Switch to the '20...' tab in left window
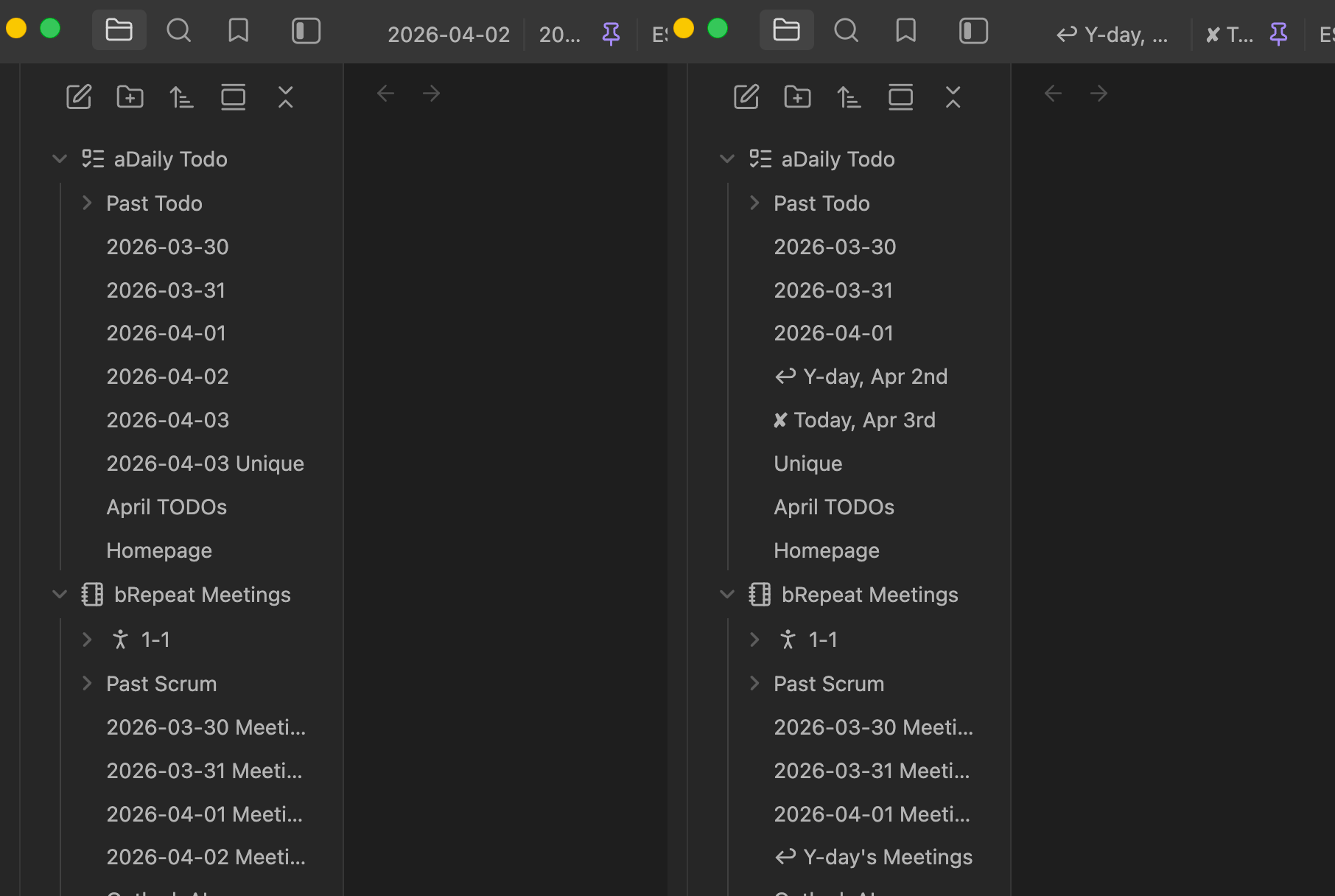The image size is (1335, 896). tap(560, 35)
